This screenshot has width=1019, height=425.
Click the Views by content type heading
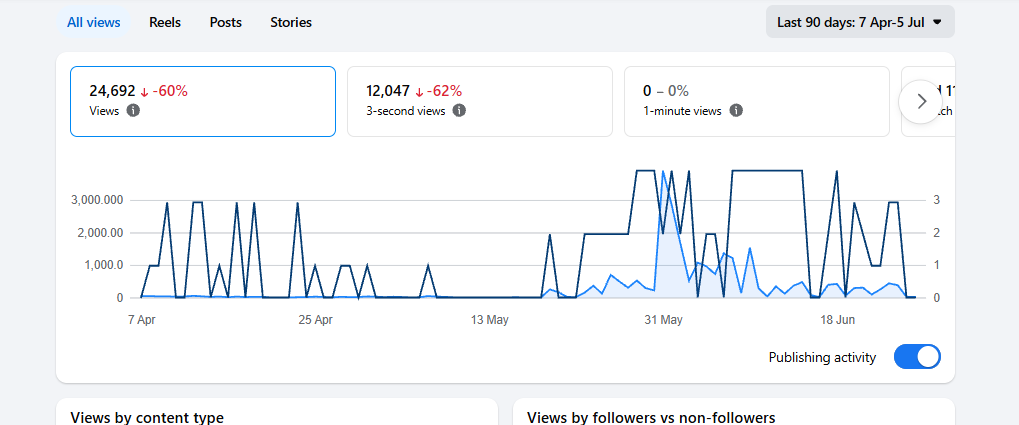tap(147, 417)
